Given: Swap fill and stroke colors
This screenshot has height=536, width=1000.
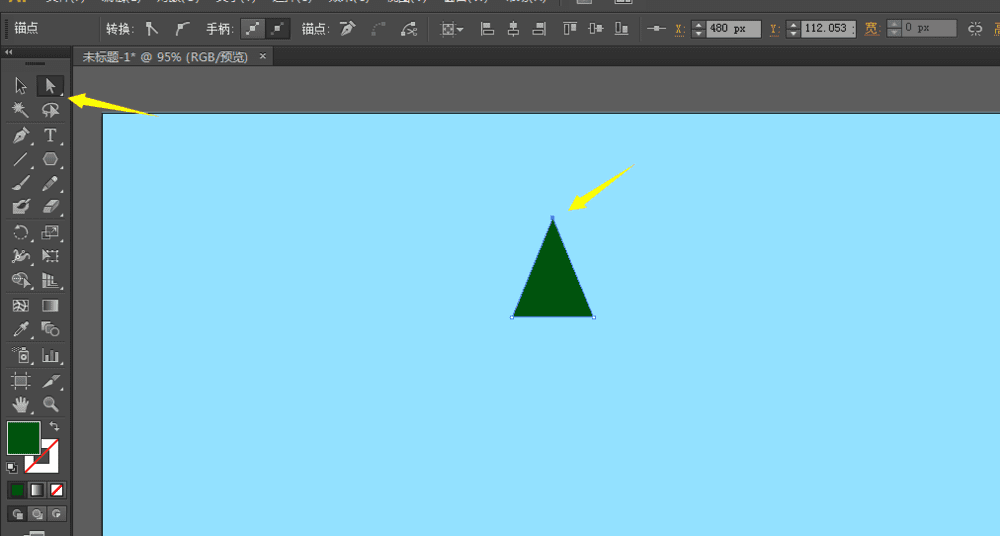Looking at the screenshot, I should (54, 426).
